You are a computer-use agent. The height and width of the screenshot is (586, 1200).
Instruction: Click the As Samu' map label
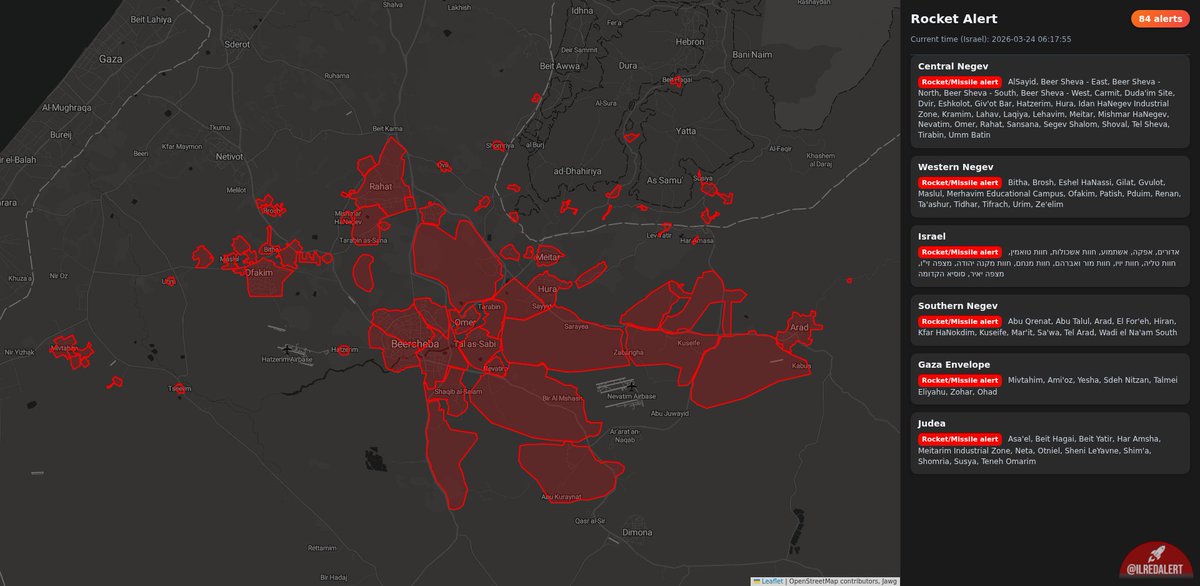pos(663,180)
